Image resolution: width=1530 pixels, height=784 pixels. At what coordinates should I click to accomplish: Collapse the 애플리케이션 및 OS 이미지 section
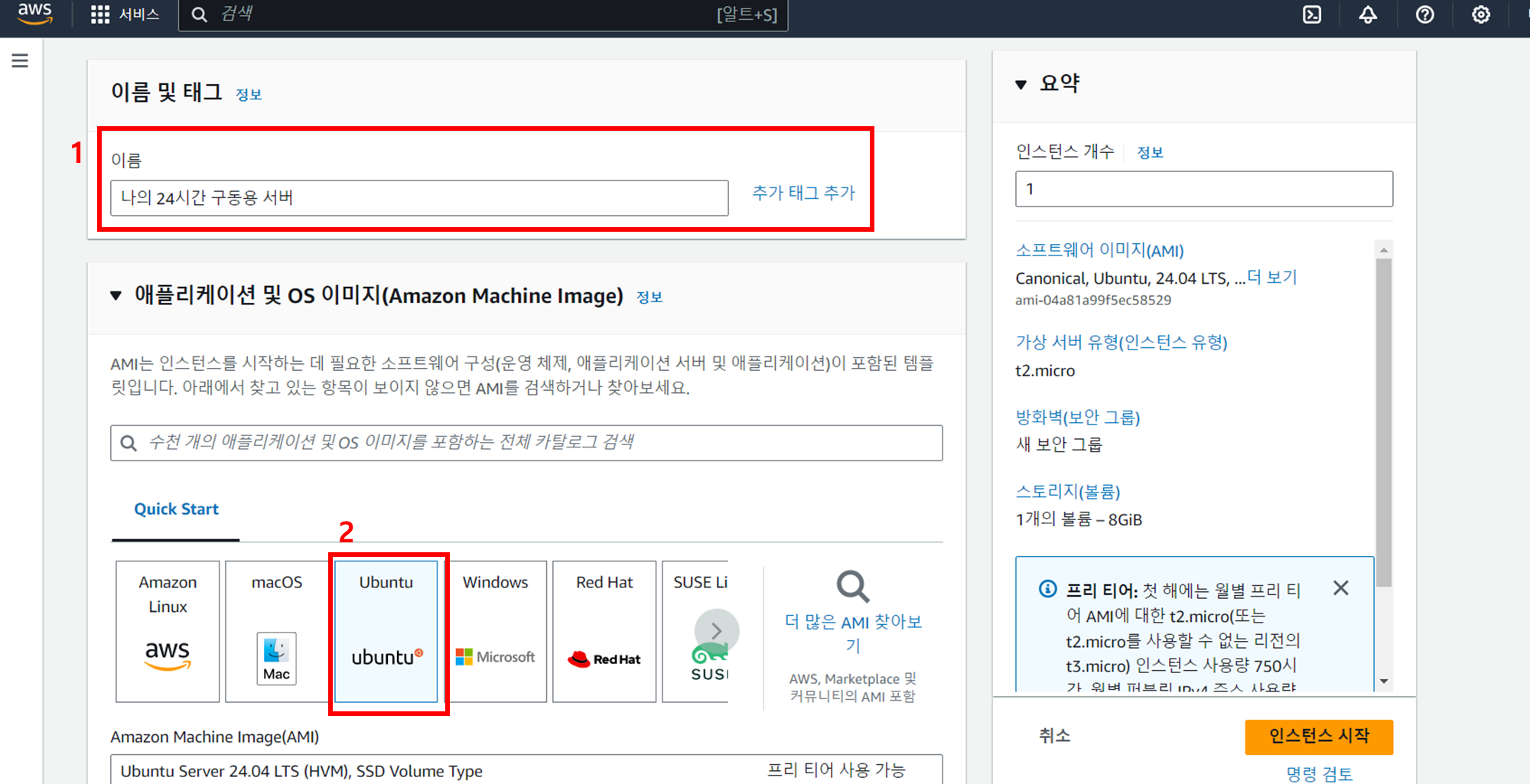coord(116,296)
